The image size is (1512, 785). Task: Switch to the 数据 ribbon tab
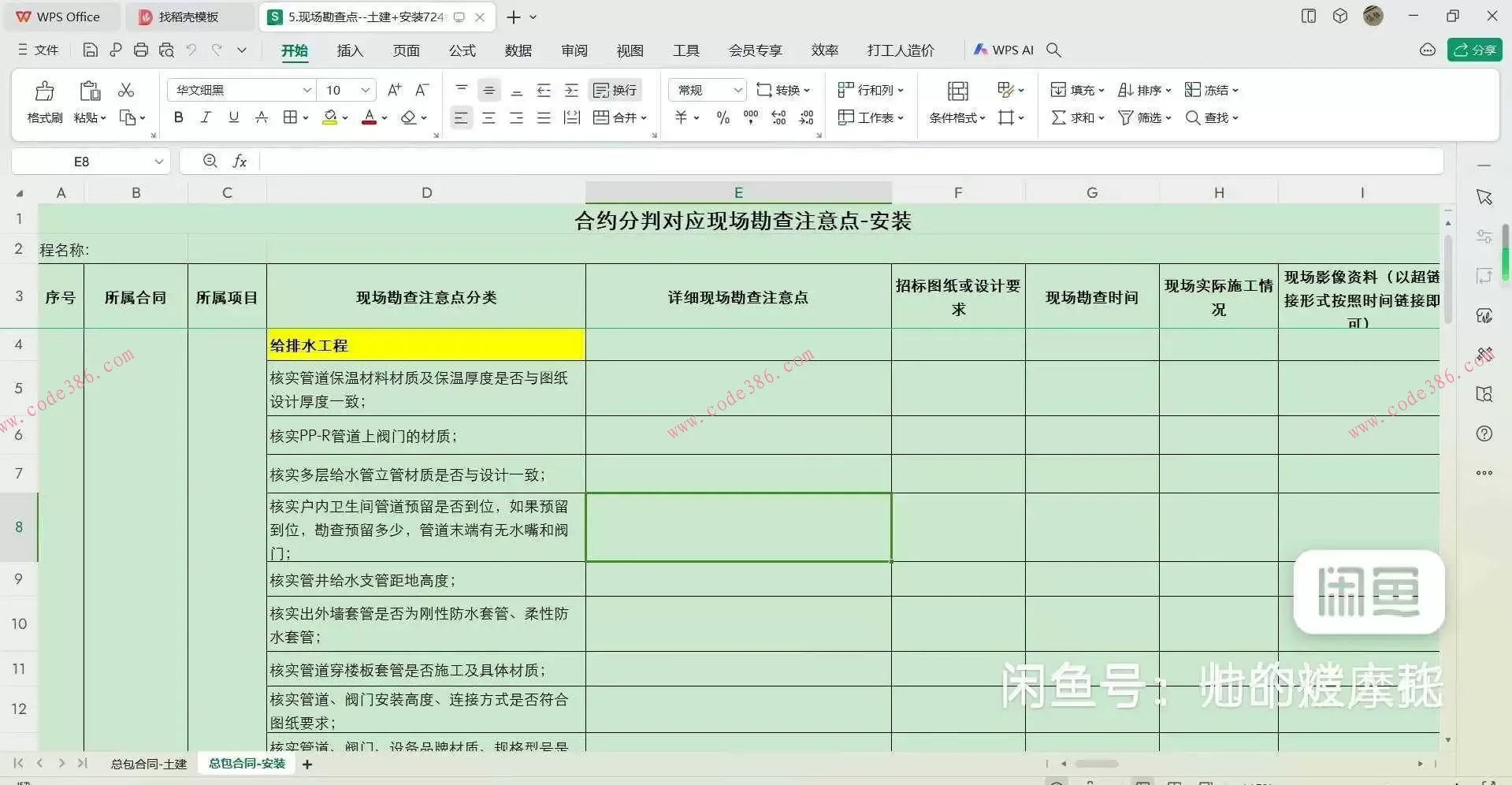tap(518, 50)
